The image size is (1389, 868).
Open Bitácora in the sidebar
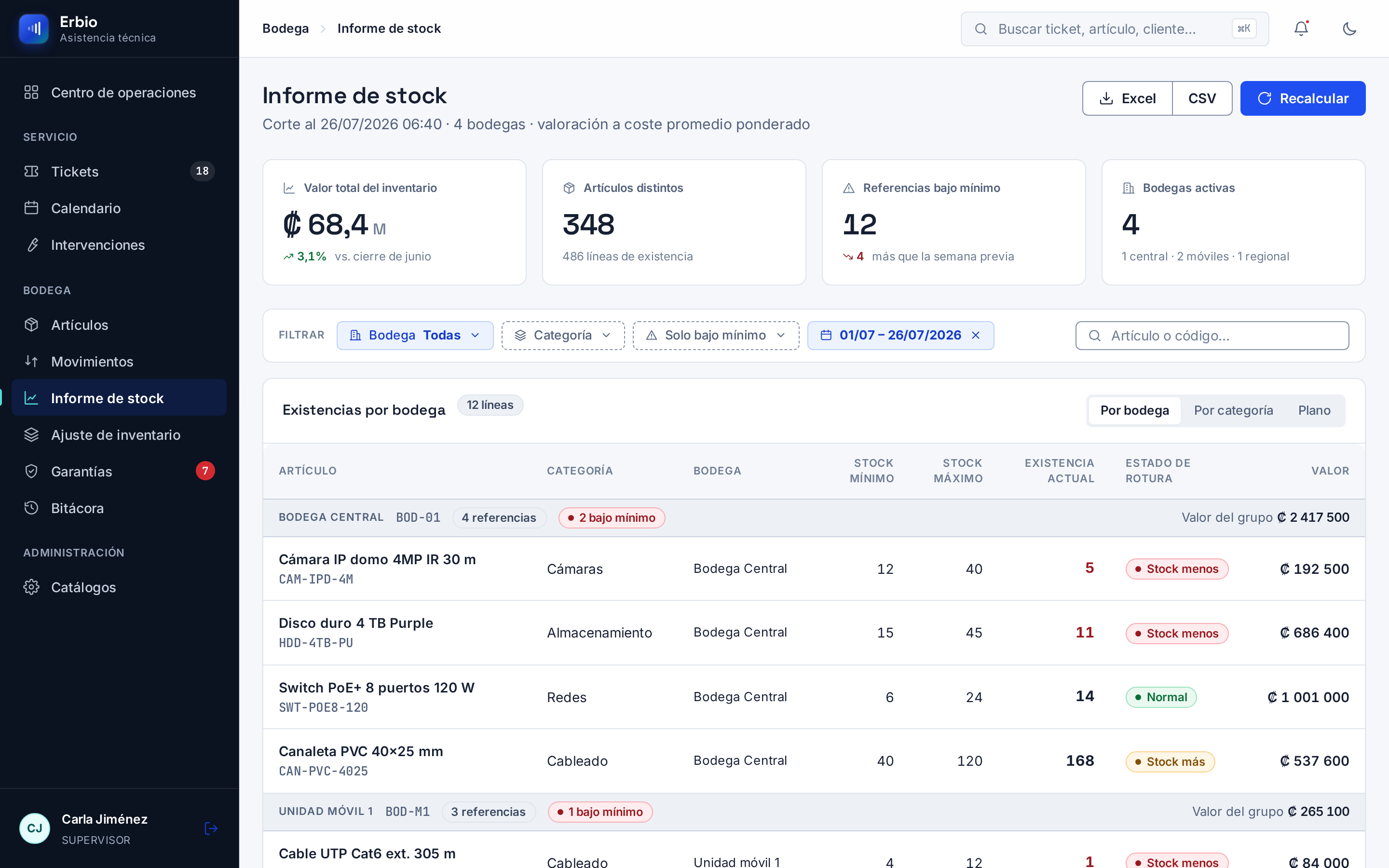pyautogui.click(x=119, y=508)
